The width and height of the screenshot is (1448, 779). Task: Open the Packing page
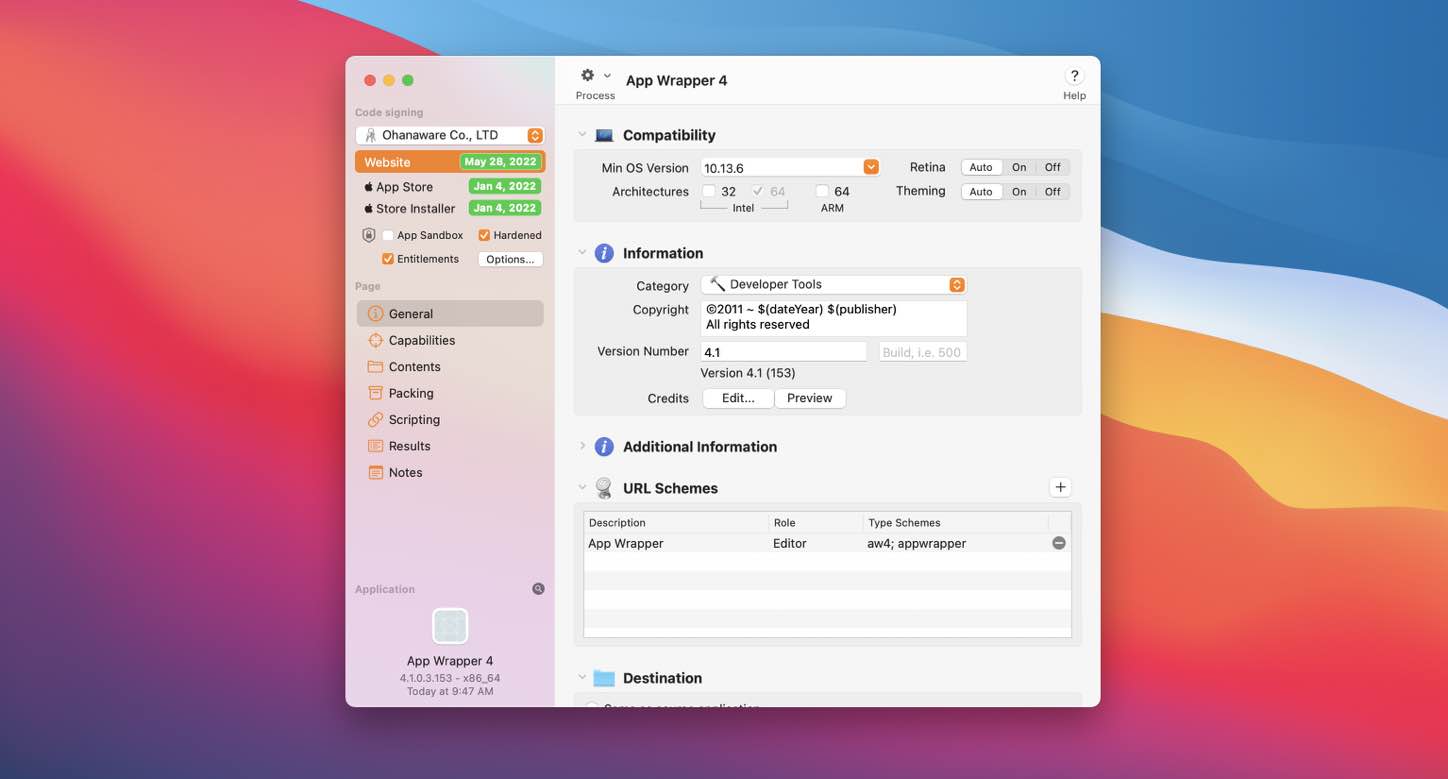pos(450,393)
